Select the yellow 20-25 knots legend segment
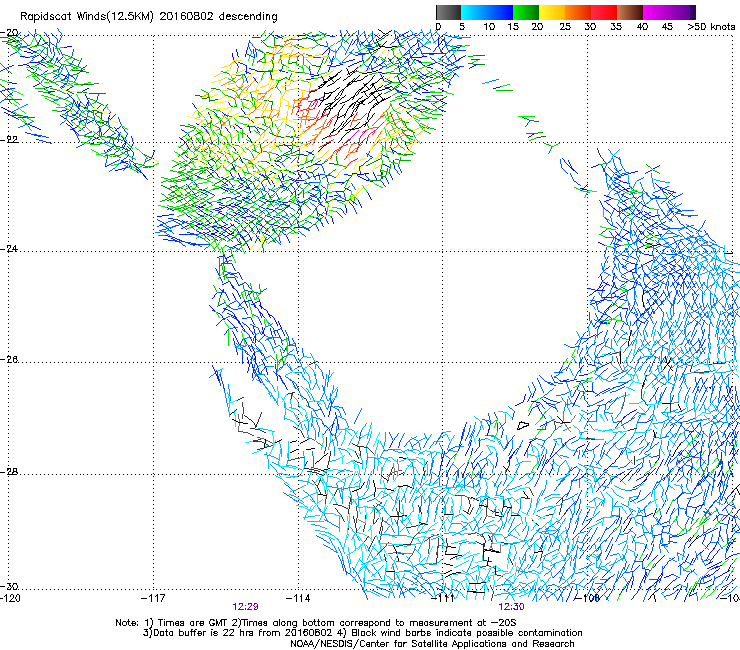 [x=552, y=12]
